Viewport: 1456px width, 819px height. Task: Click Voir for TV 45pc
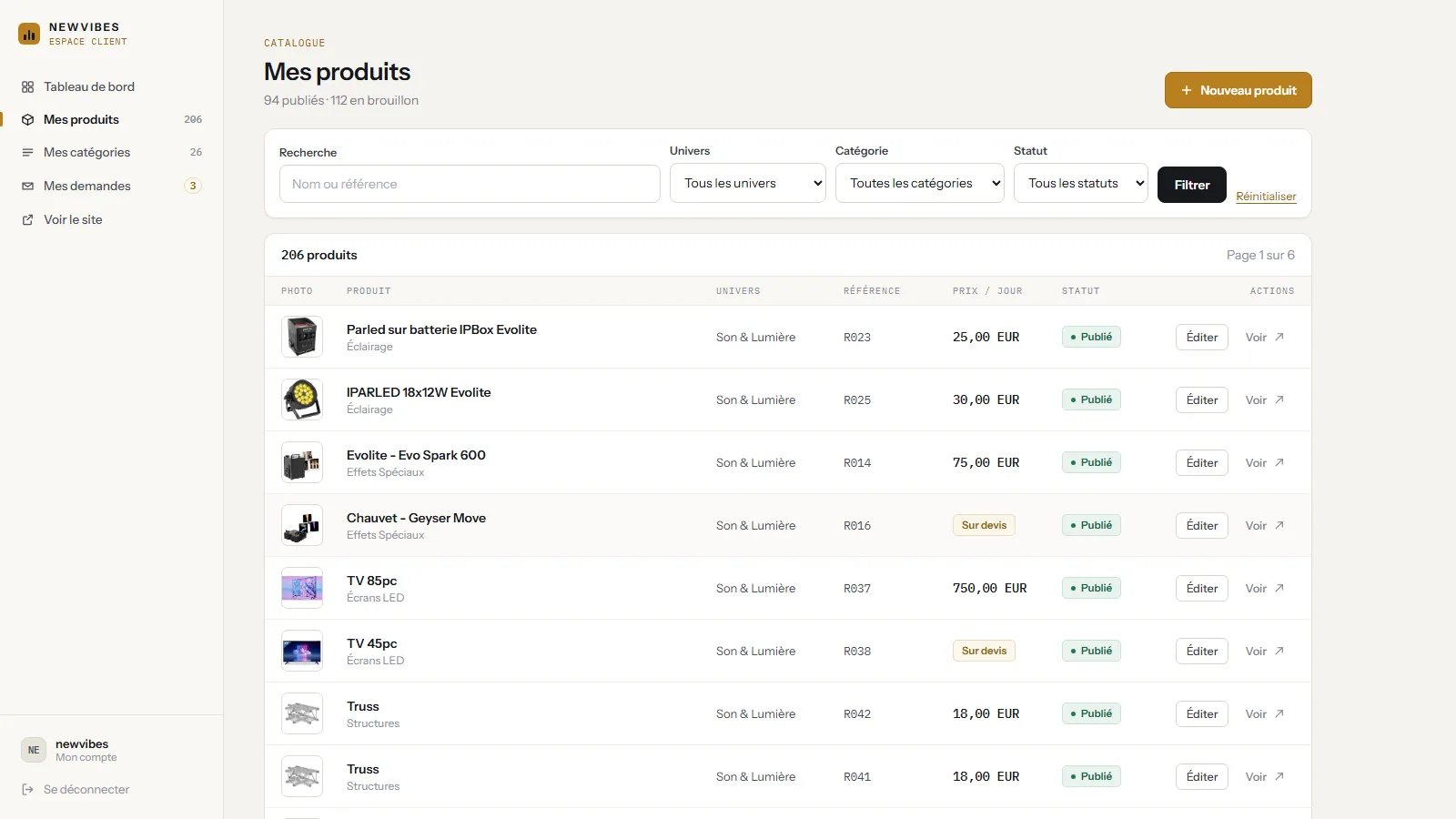click(x=1265, y=651)
